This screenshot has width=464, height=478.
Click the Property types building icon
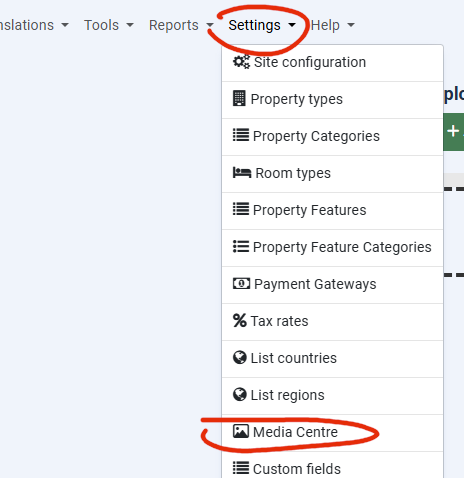point(239,98)
